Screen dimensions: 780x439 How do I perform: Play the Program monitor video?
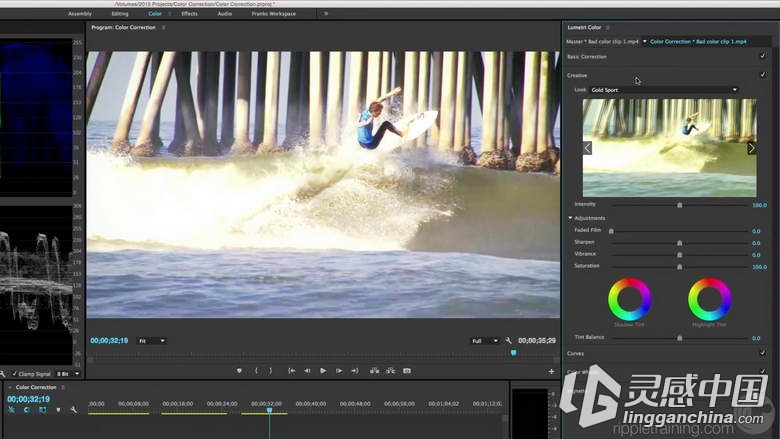pos(323,371)
